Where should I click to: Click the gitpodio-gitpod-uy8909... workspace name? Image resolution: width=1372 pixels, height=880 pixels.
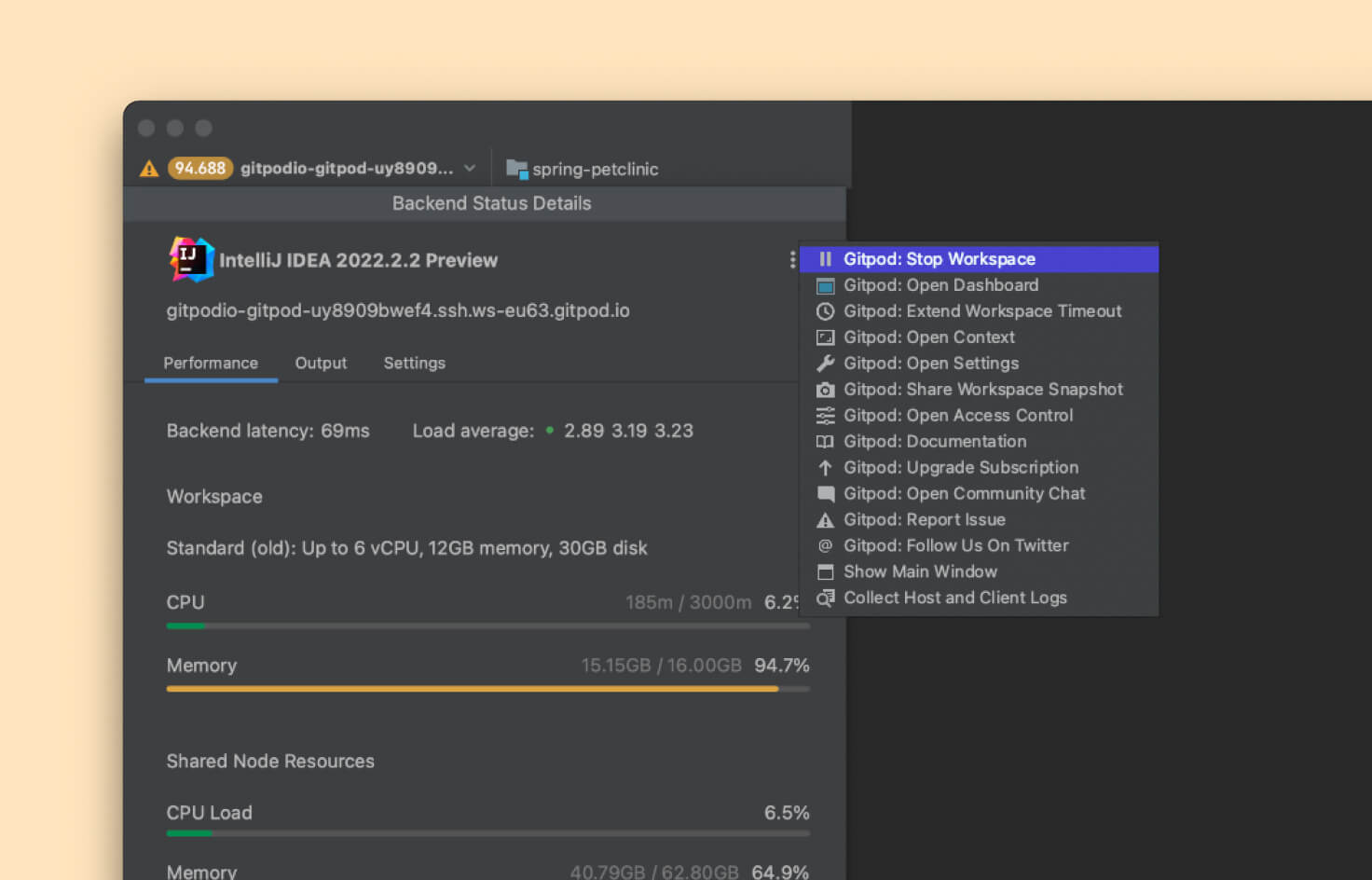[x=347, y=168]
